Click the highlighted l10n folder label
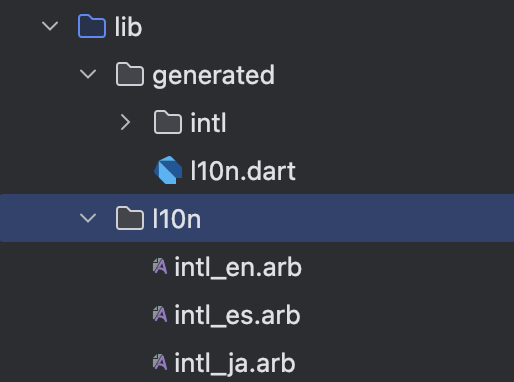The width and height of the screenshot is (514, 382). coord(177,219)
